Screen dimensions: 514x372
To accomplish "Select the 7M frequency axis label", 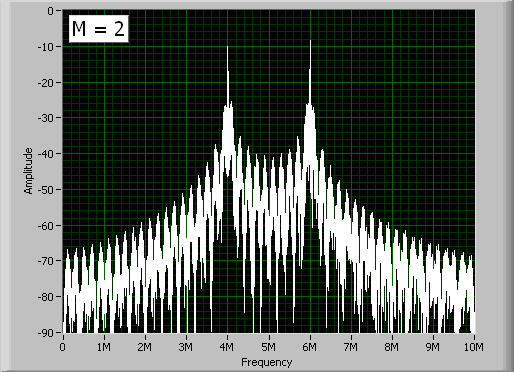I will point(350,347).
